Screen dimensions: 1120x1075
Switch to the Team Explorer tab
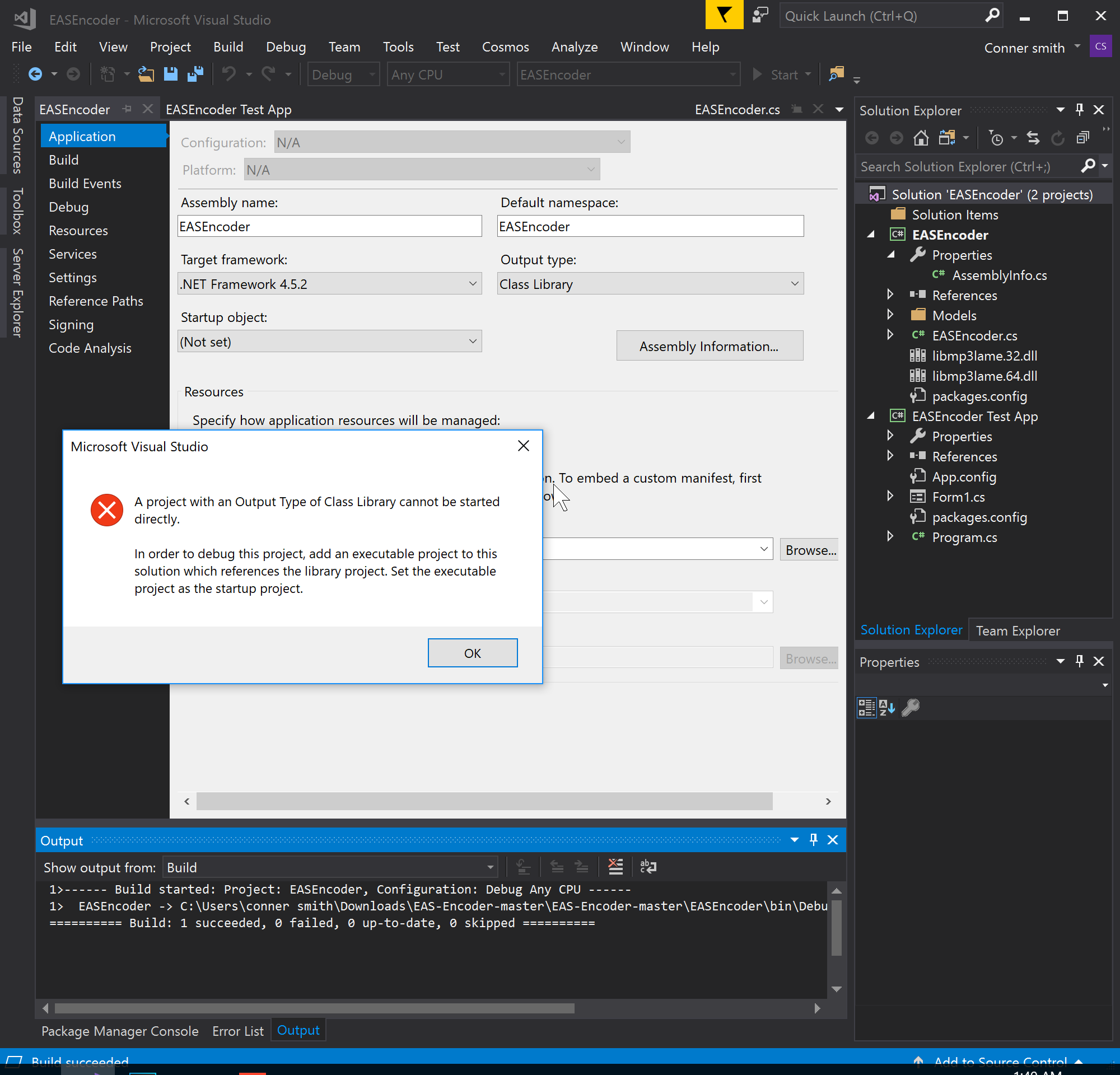pos(1017,630)
